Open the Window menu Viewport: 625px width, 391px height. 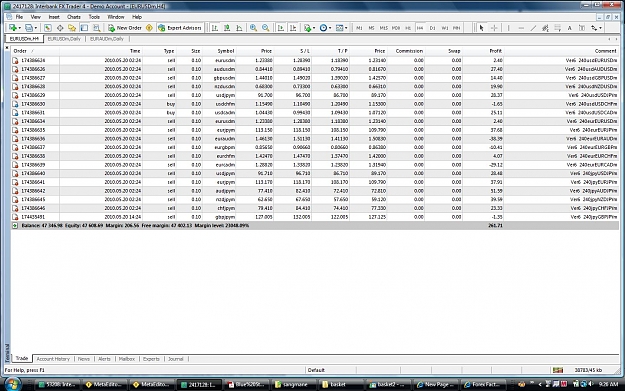(x=116, y=17)
